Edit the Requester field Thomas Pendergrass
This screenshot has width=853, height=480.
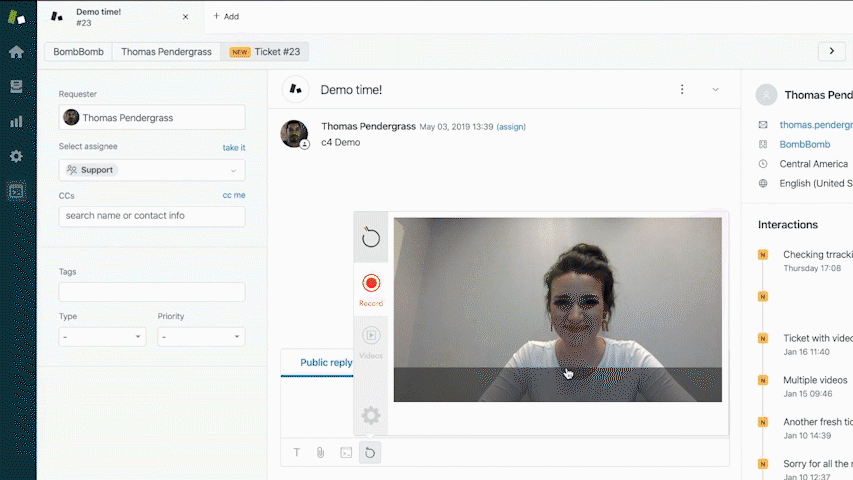pos(152,118)
